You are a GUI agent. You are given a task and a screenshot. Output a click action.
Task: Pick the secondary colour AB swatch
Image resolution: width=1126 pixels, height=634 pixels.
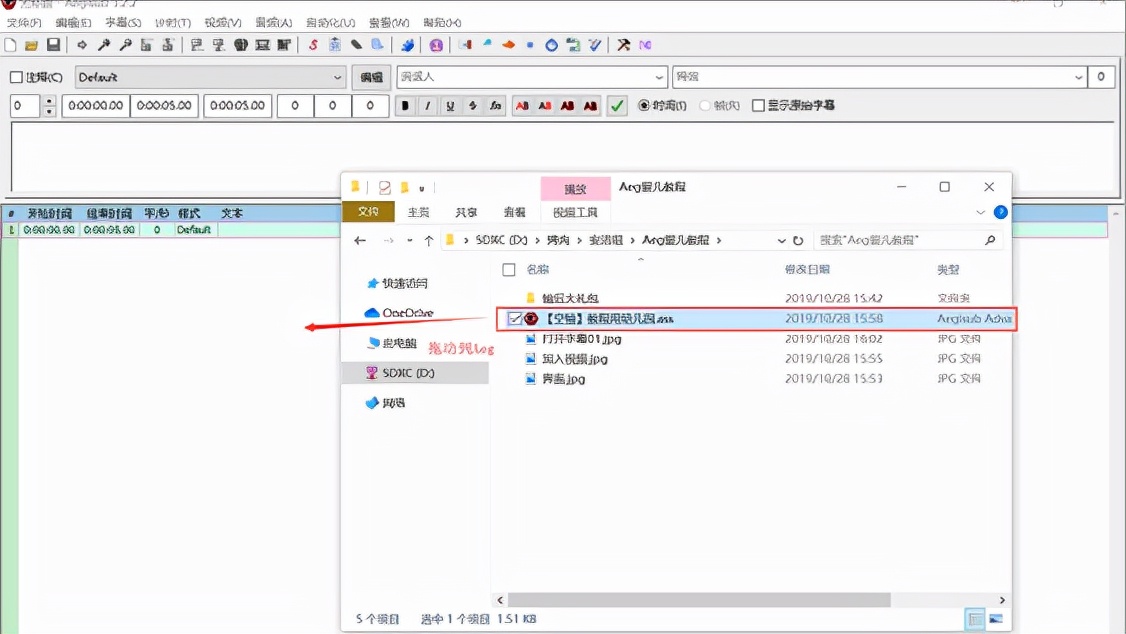tap(545, 106)
